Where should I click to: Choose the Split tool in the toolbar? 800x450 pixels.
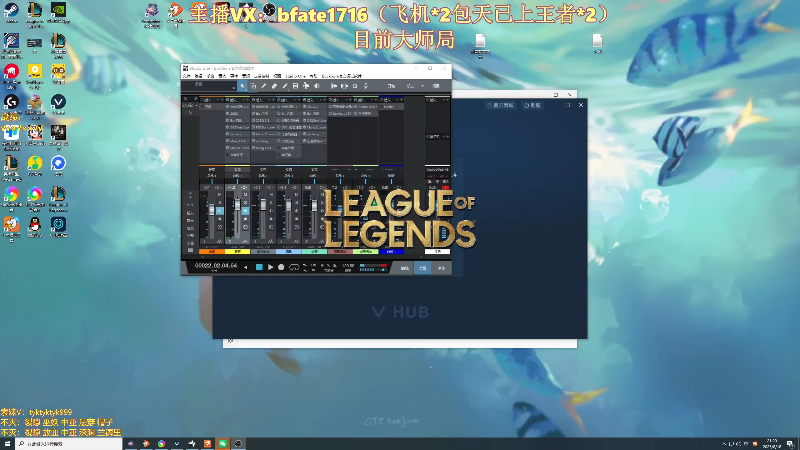point(264,86)
